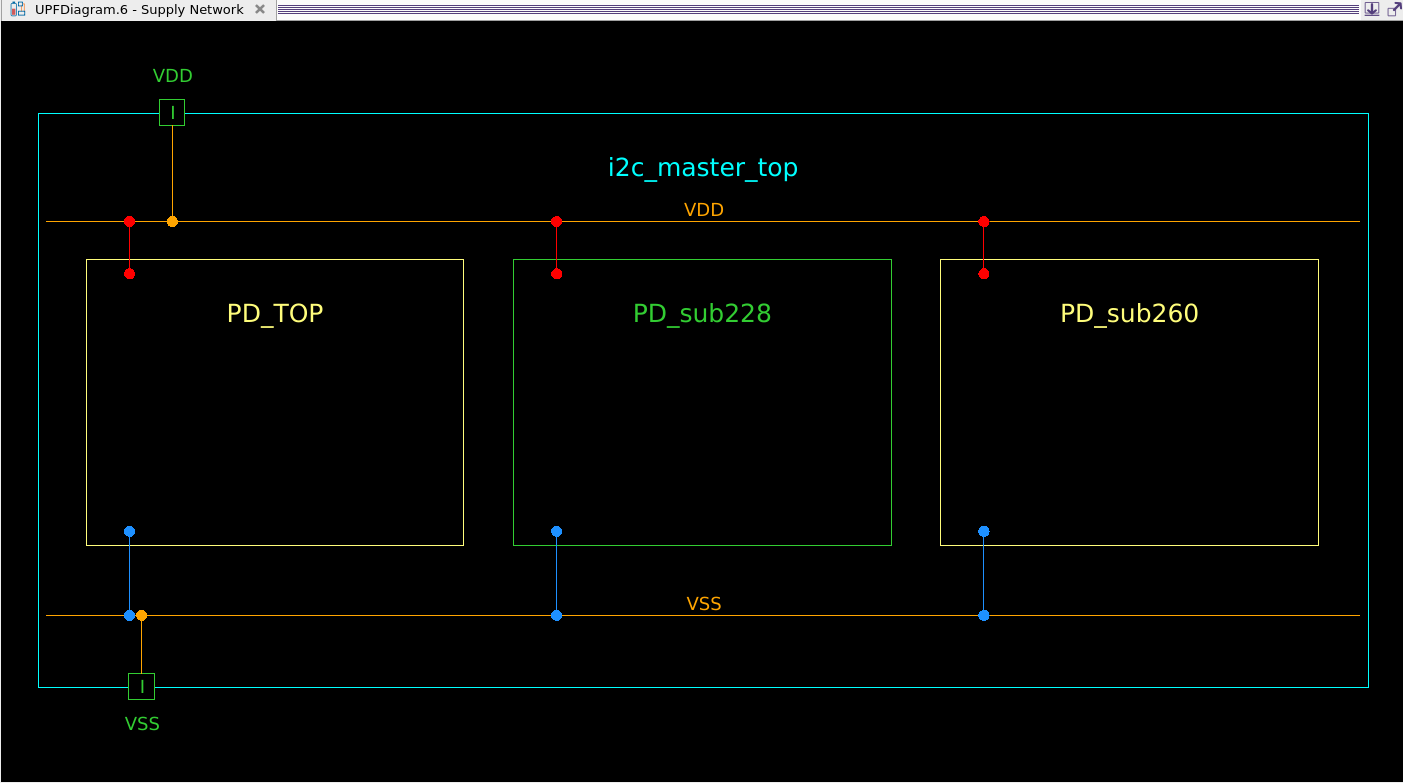1403x783 pixels.
Task: Click the orange VDD supply net label
Action: (x=704, y=210)
